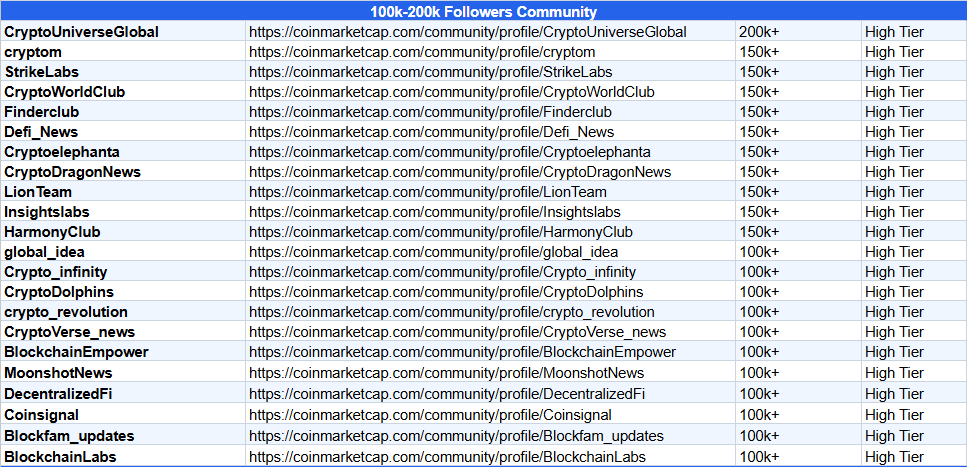This screenshot has height=467, width=967.
Task: Open the cryptom profile link
Action: point(422,52)
